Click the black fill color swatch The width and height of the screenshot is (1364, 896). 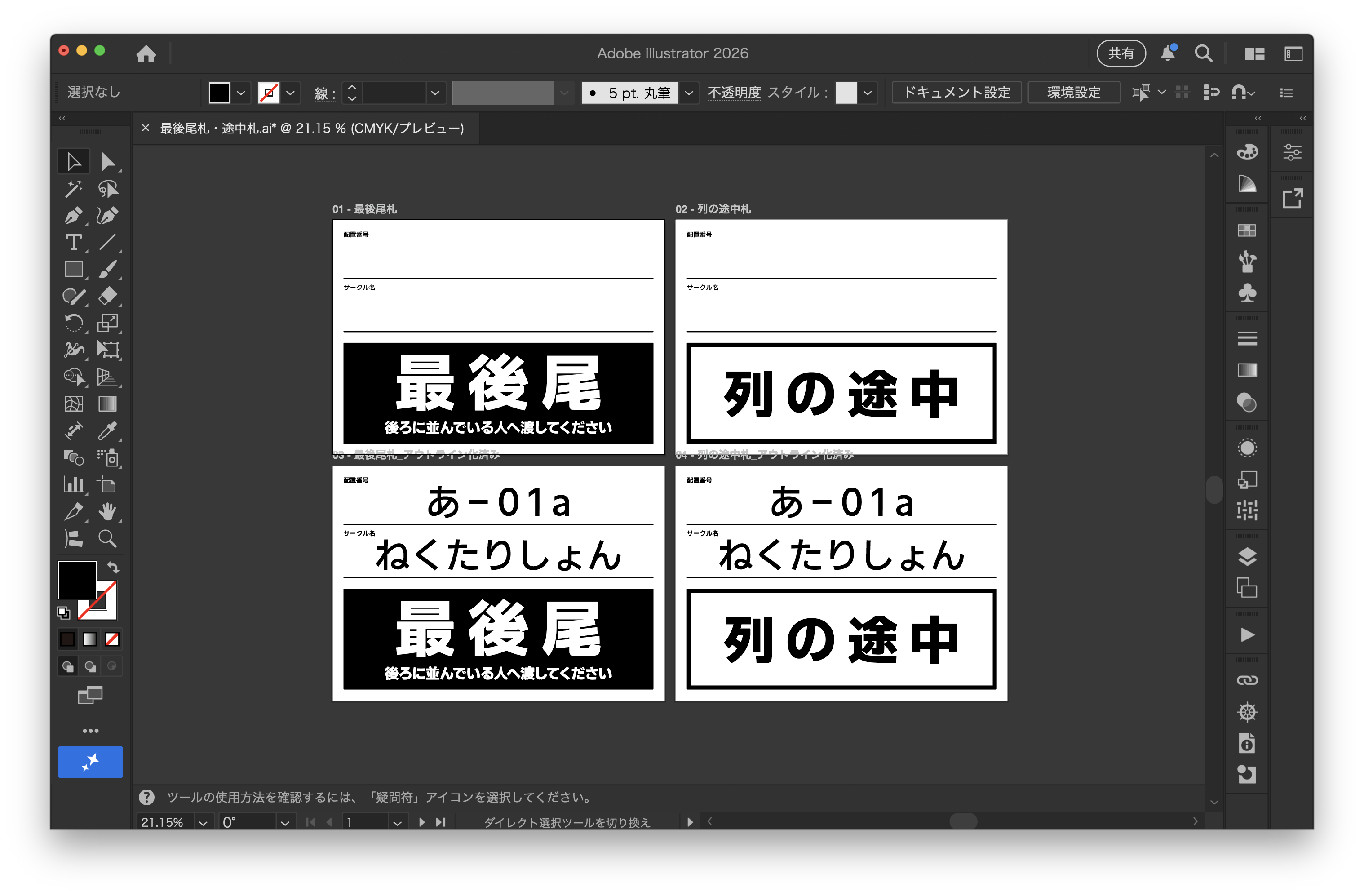click(221, 92)
